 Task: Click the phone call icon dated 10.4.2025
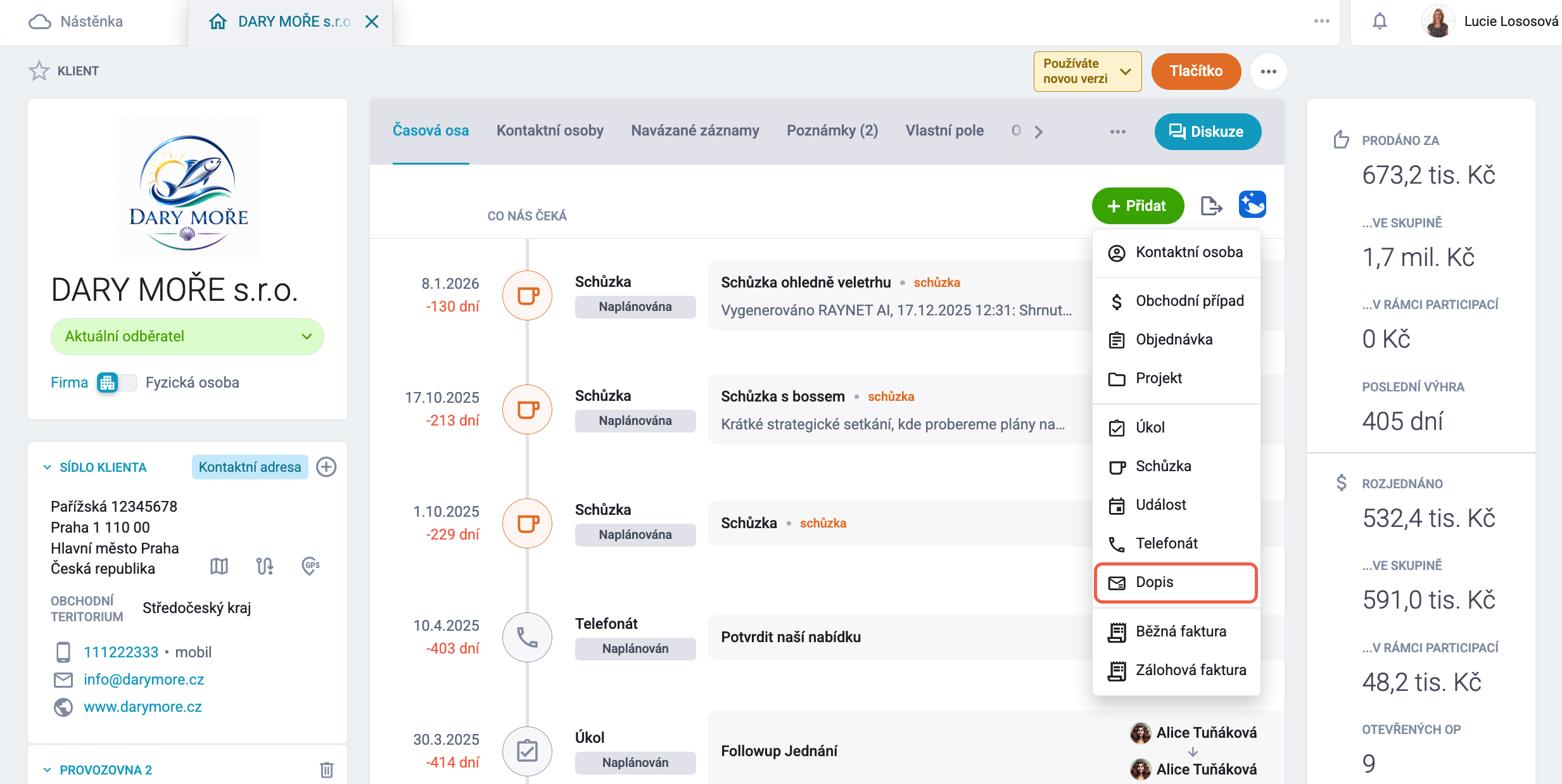click(x=527, y=638)
